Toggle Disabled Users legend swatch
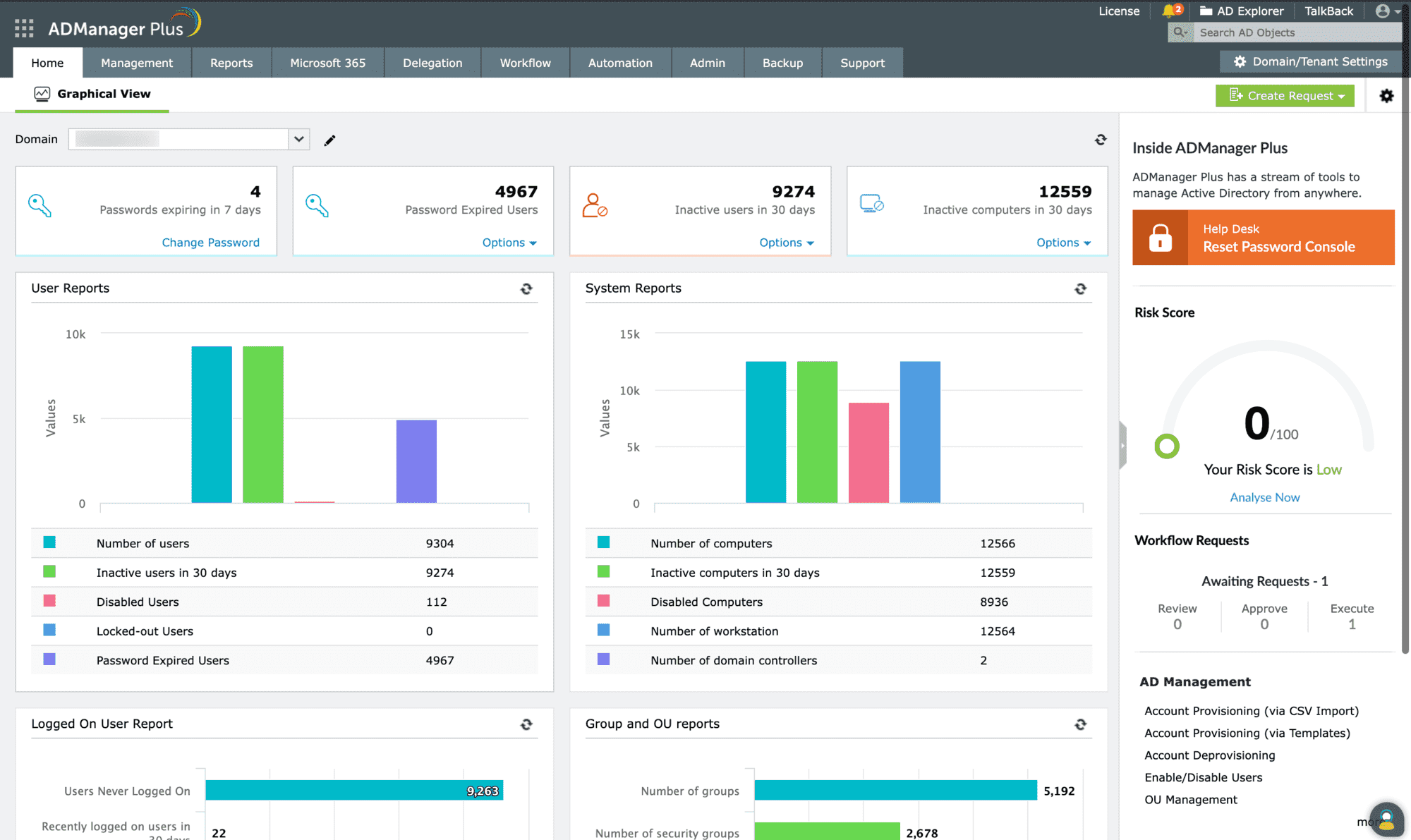 [49, 601]
